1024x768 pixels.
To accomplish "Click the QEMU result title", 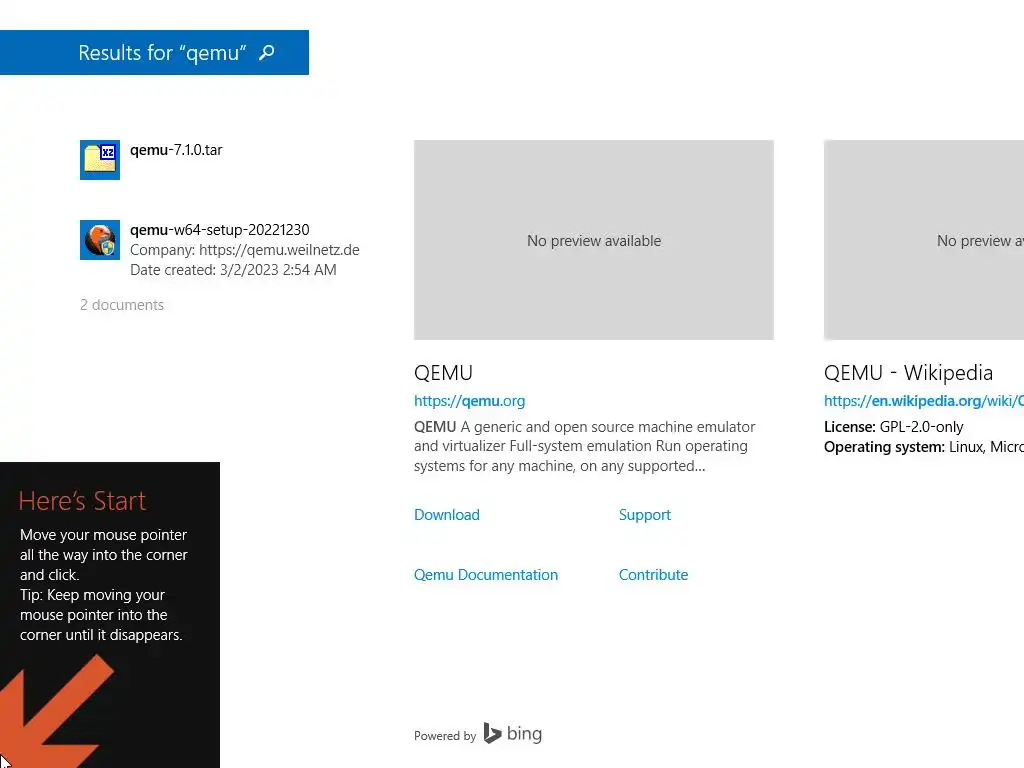I will click(443, 373).
